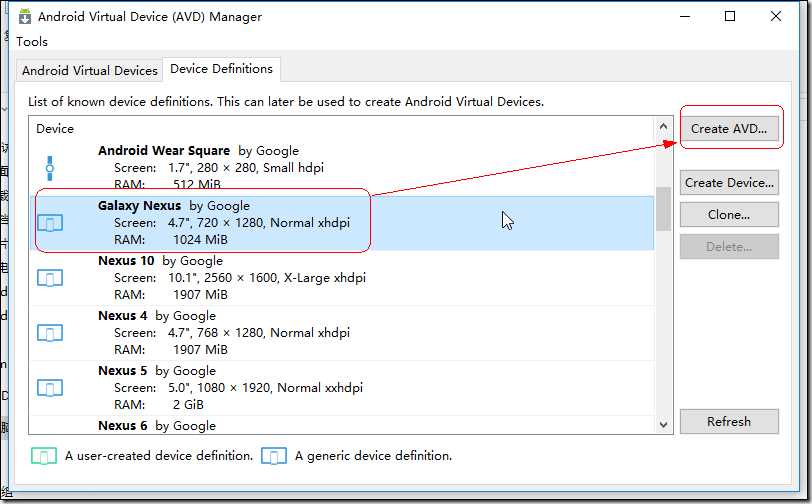Click the user-created device definition legend icon
This screenshot has height=504, width=812.
point(44,456)
